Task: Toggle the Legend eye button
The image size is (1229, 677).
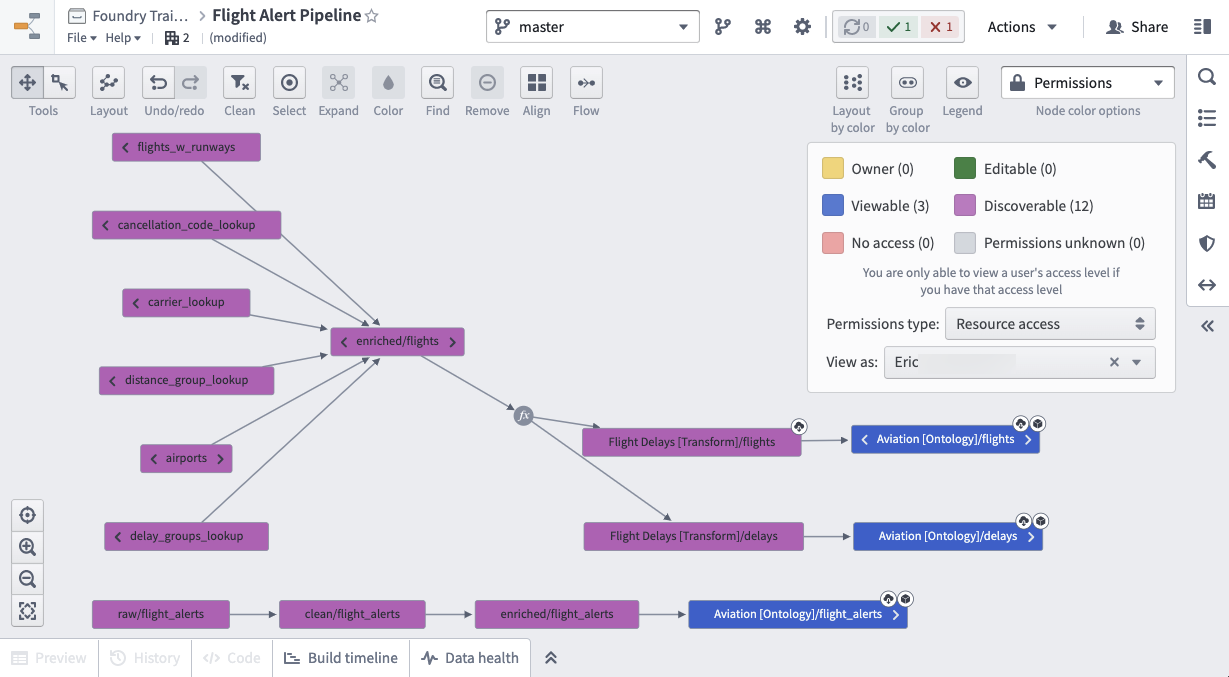Action: pyautogui.click(x=962, y=82)
